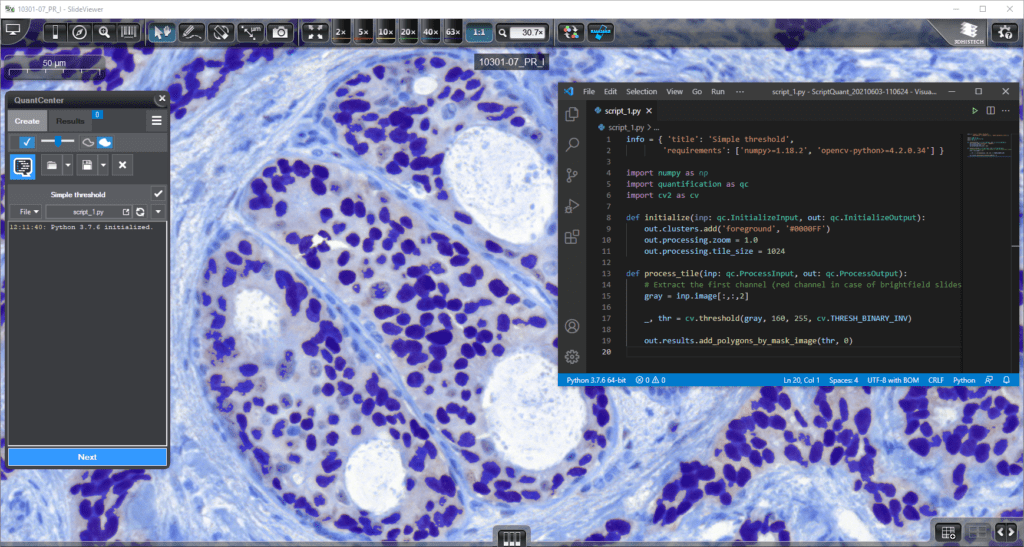Switch to the Results tab
Screen dimensions: 1024x547
click(70, 121)
